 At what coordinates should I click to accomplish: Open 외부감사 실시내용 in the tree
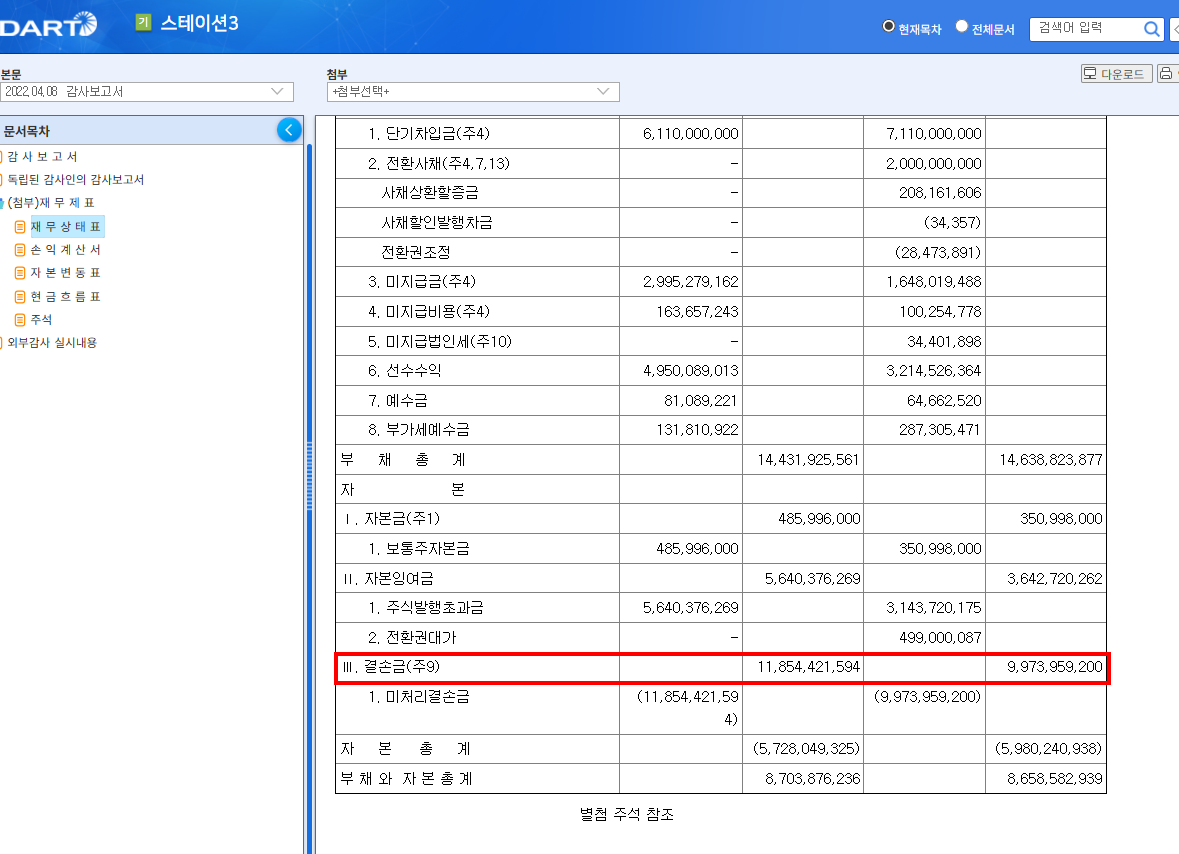tap(52, 343)
